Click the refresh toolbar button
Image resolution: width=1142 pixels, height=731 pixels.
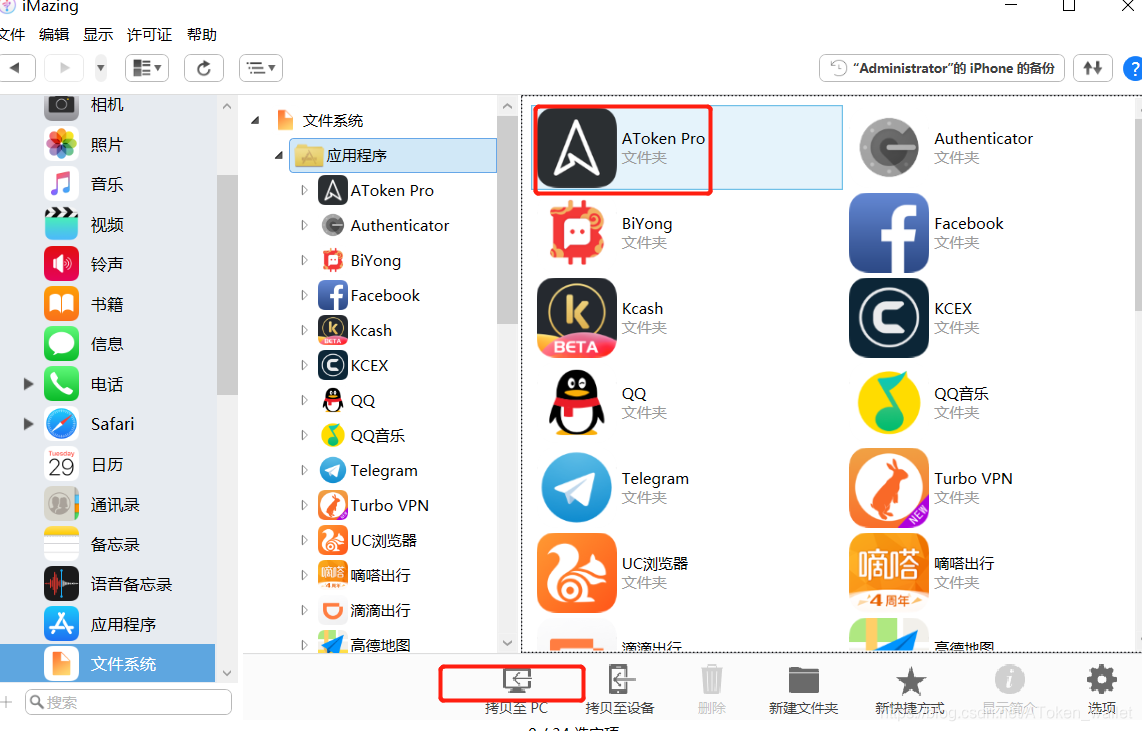tap(204, 68)
